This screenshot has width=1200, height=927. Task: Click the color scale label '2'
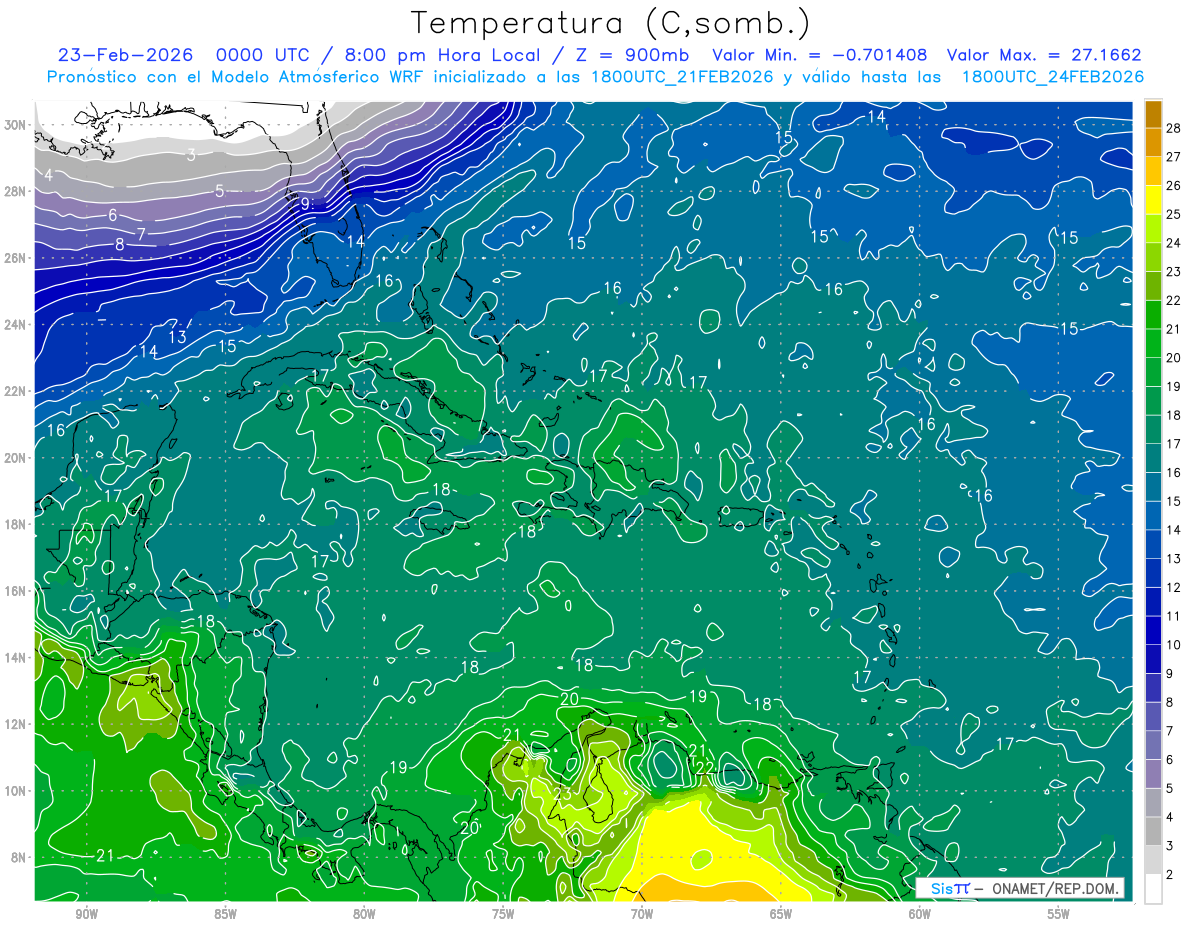tap(1170, 874)
